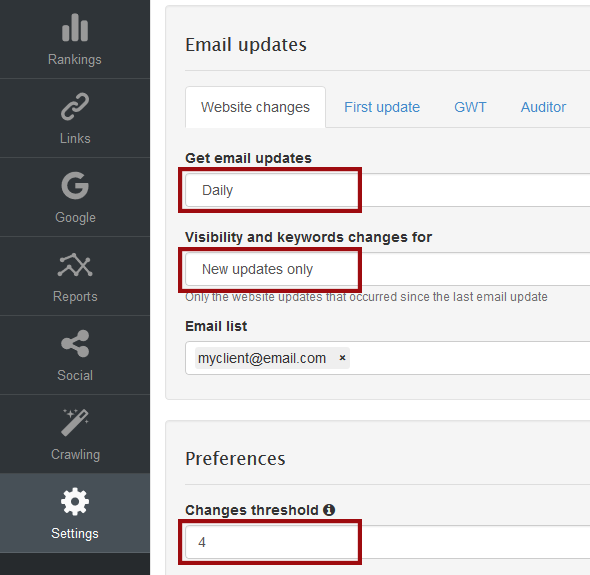Viewport: 590px width, 575px height.
Task: Open the Links chain icon
Action: (x=75, y=106)
